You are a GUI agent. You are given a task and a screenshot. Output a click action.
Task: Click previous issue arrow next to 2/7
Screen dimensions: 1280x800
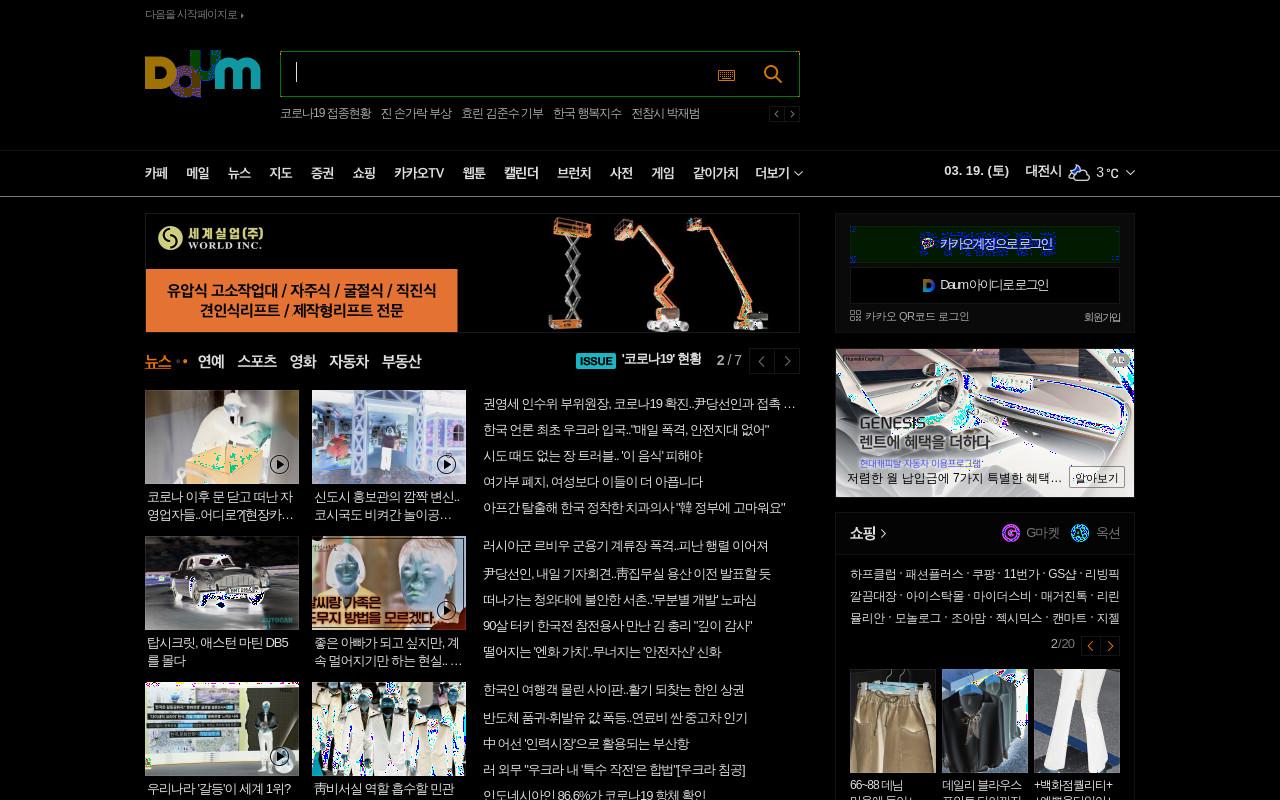pos(761,361)
